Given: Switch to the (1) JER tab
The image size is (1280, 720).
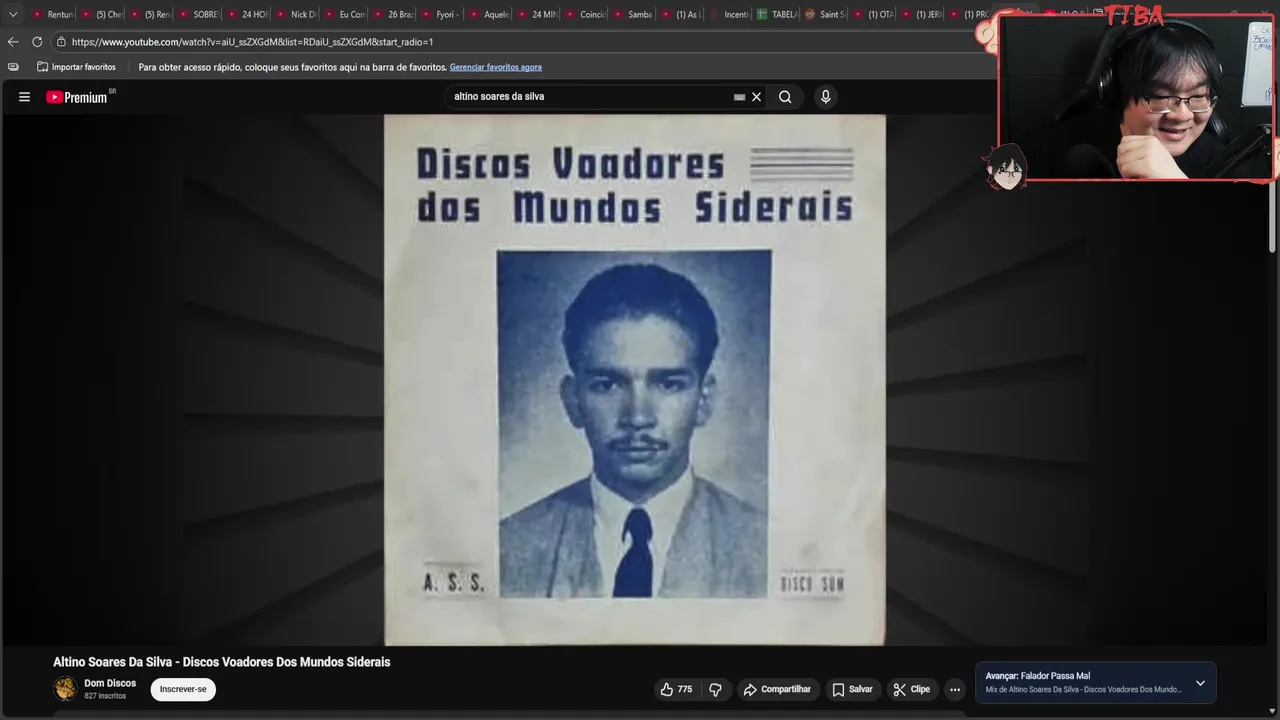Looking at the screenshot, I should coord(923,15).
